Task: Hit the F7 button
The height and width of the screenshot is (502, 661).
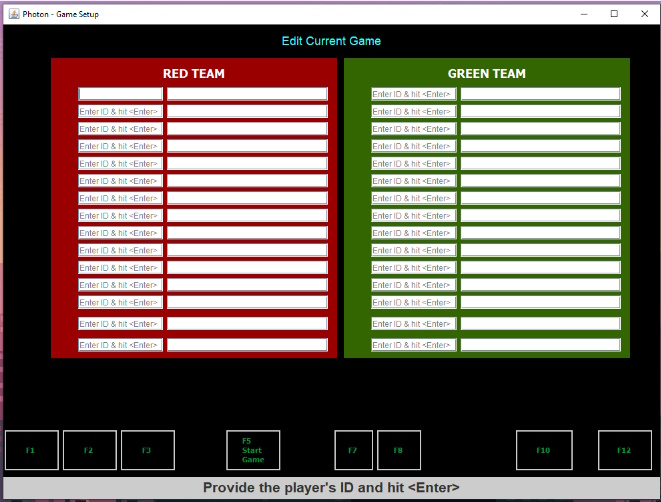Action: 353,450
